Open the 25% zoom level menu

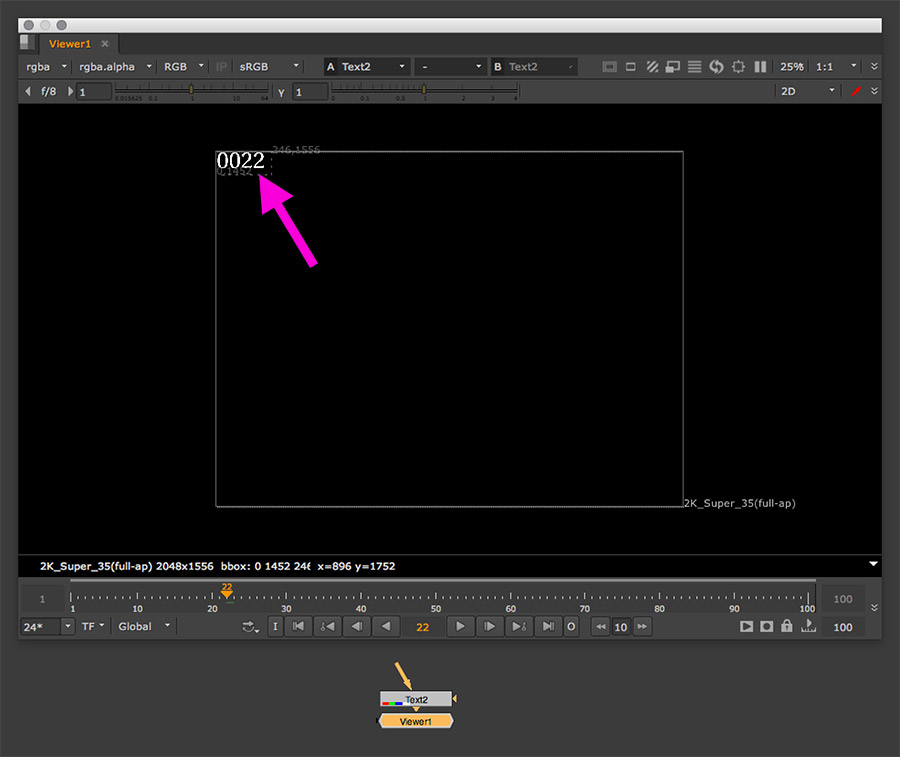(x=791, y=67)
